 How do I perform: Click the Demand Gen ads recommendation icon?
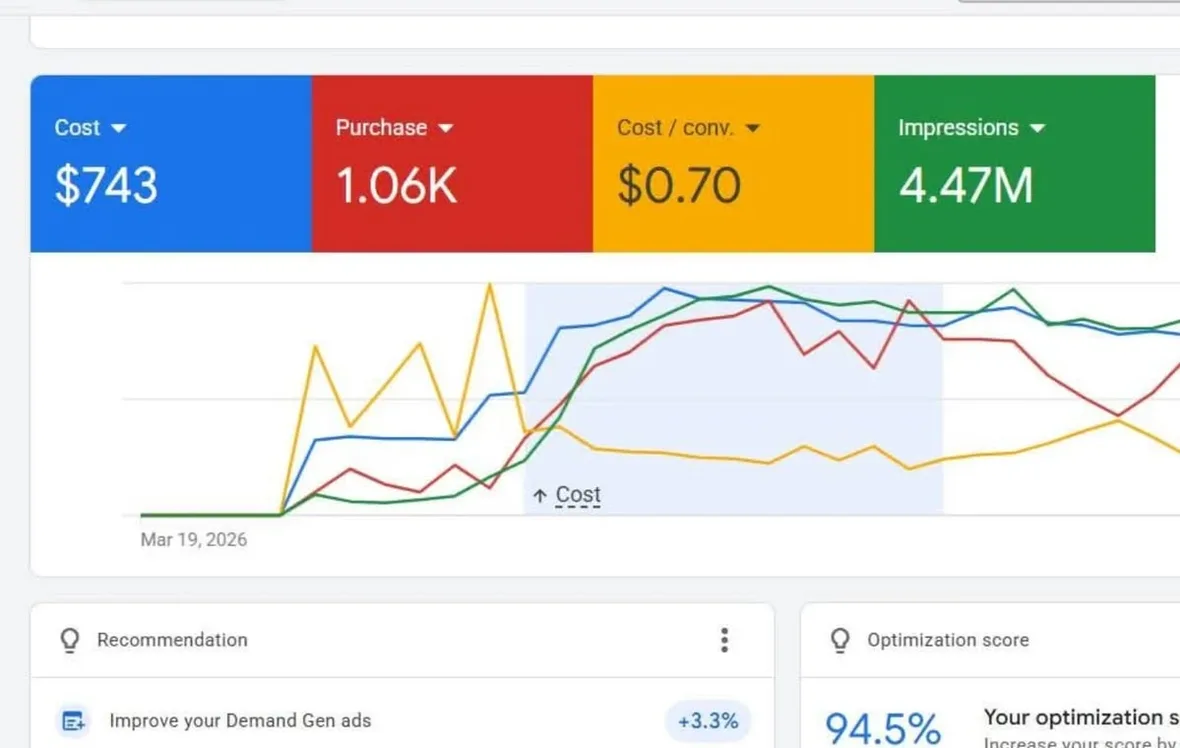(x=73, y=721)
